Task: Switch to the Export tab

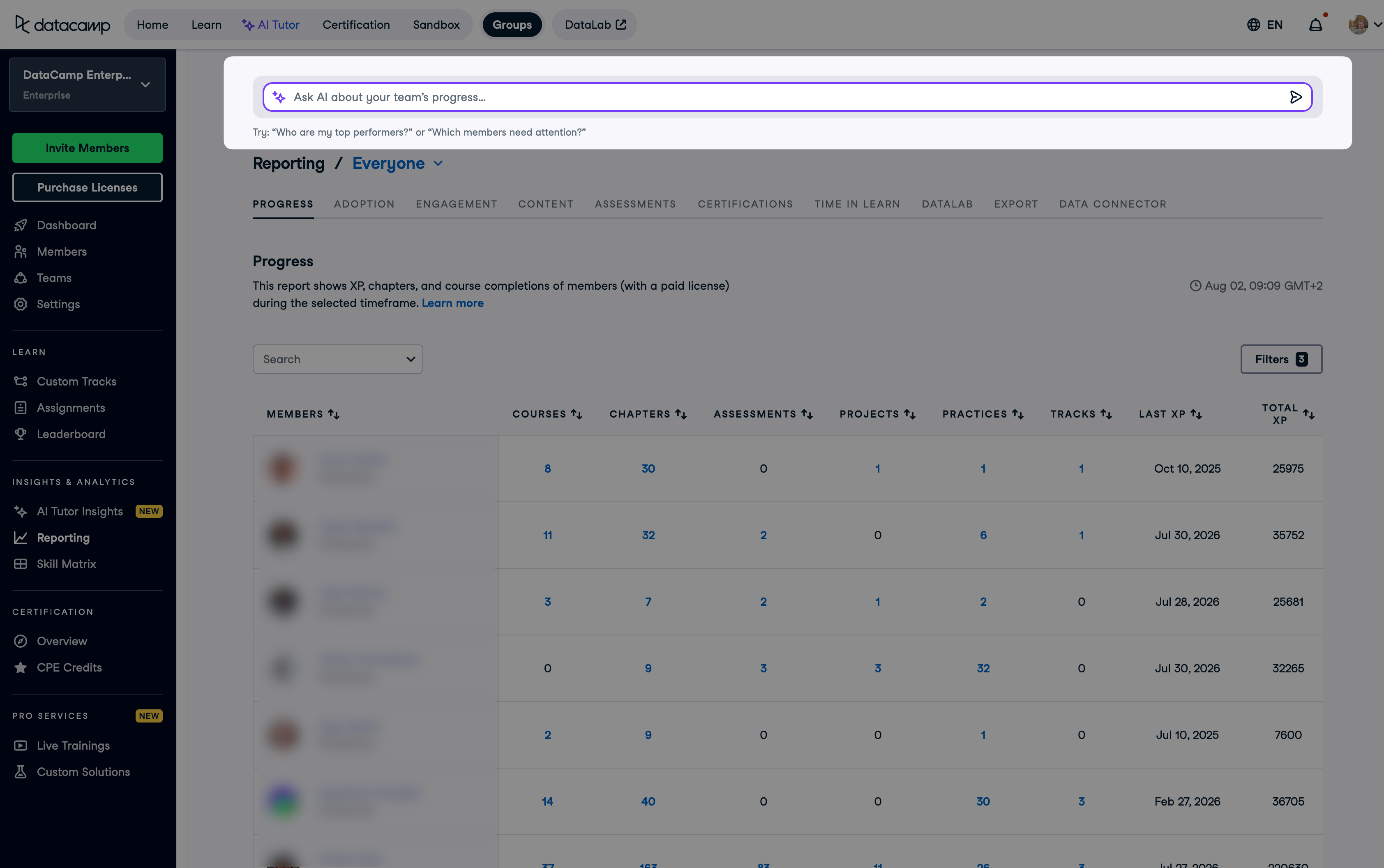Action: pyautogui.click(x=1016, y=204)
